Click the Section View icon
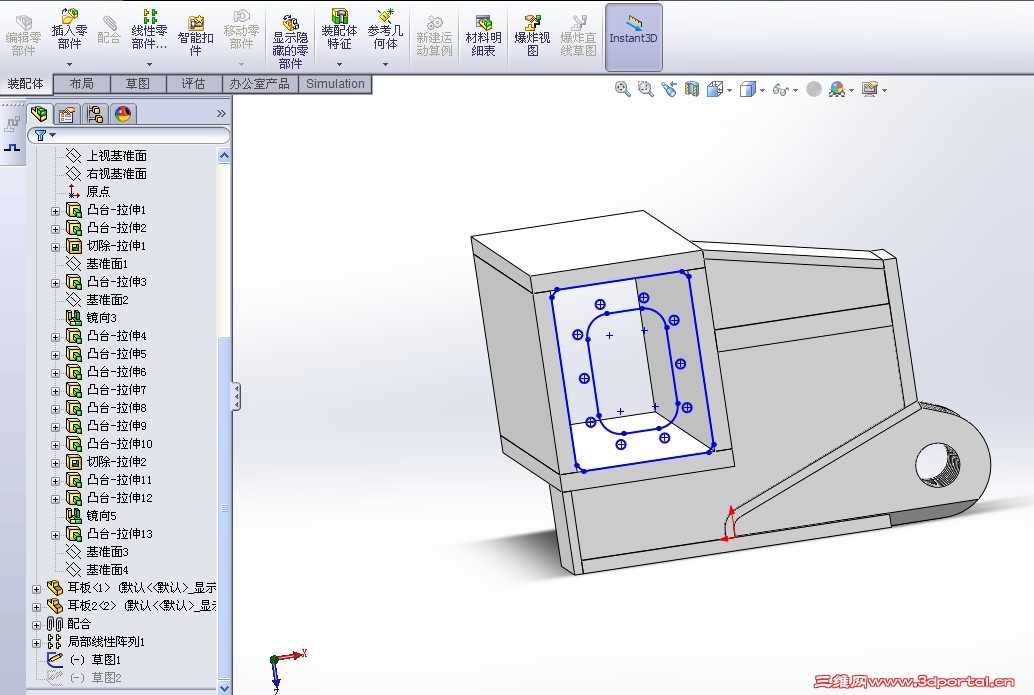1034x695 pixels. click(x=691, y=89)
